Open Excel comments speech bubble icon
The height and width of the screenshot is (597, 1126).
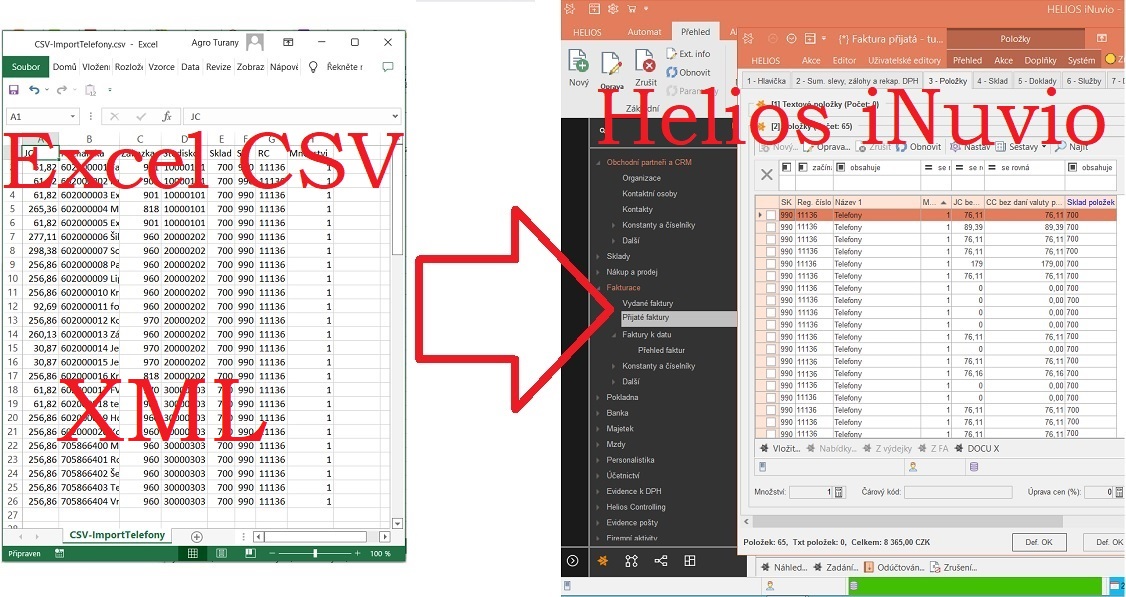[388, 67]
